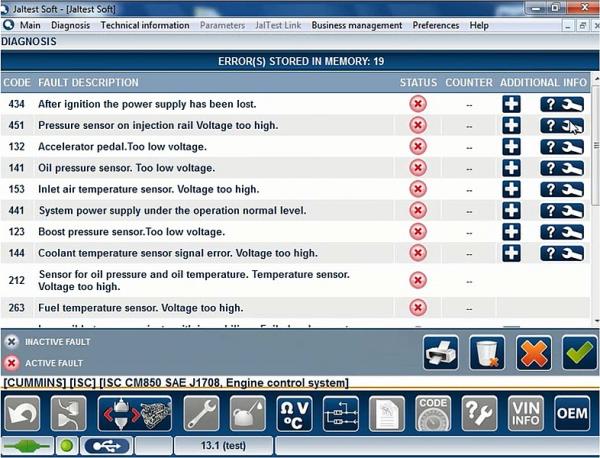Confirm with the green checkmark button
This screenshot has height=458, width=600.
tap(579, 352)
